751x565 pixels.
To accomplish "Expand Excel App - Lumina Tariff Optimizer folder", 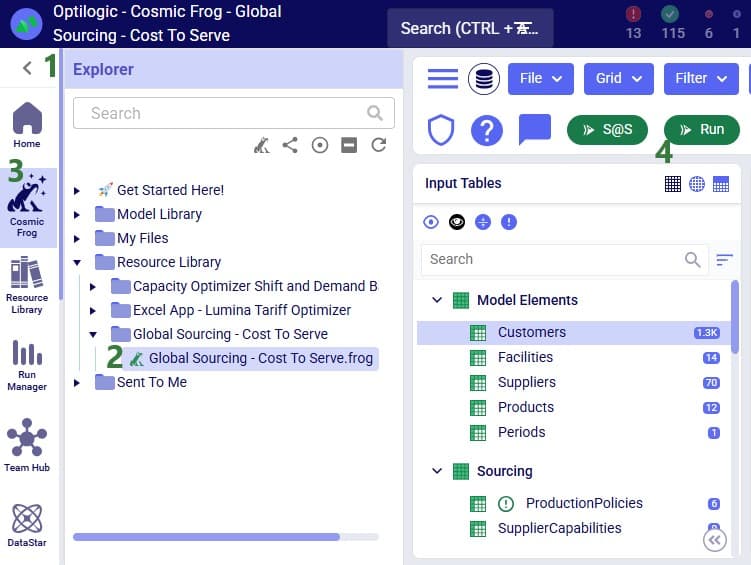I will [93, 311].
